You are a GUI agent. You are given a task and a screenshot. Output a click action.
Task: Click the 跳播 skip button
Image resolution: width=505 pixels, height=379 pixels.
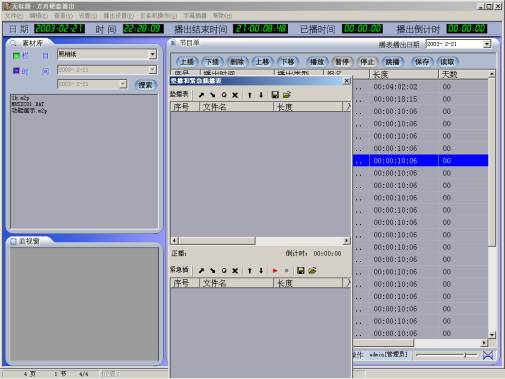pos(392,62)
